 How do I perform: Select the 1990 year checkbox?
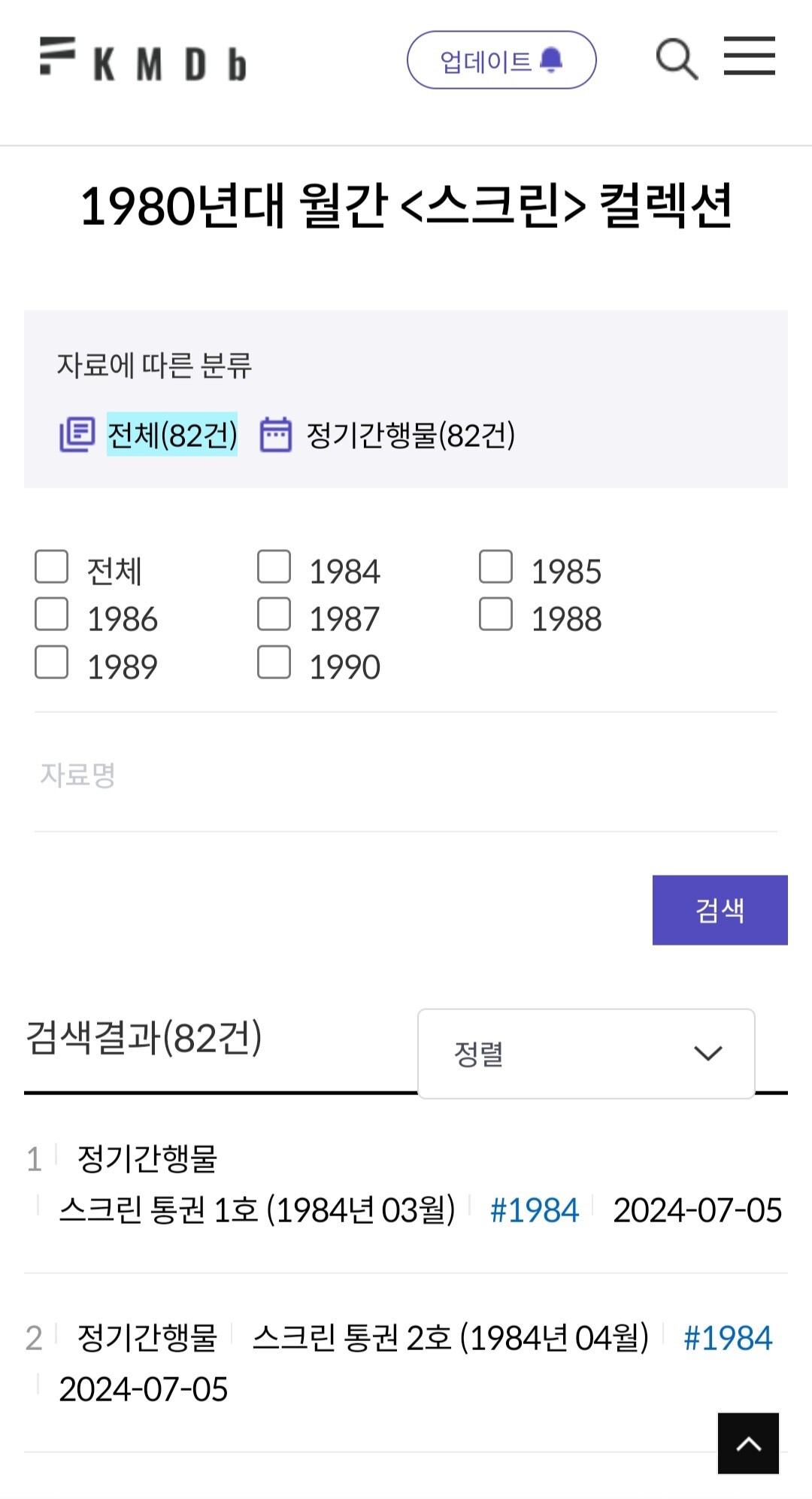pos(274,663)
